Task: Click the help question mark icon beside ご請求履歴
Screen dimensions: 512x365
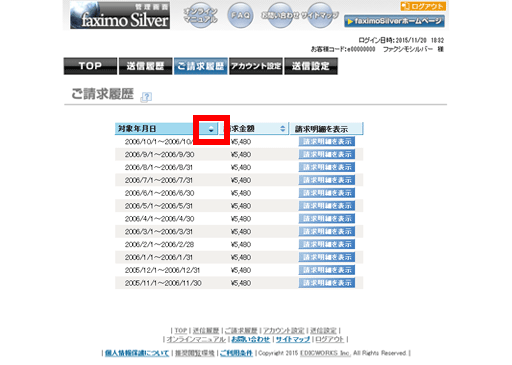Action: coord(146,97)
